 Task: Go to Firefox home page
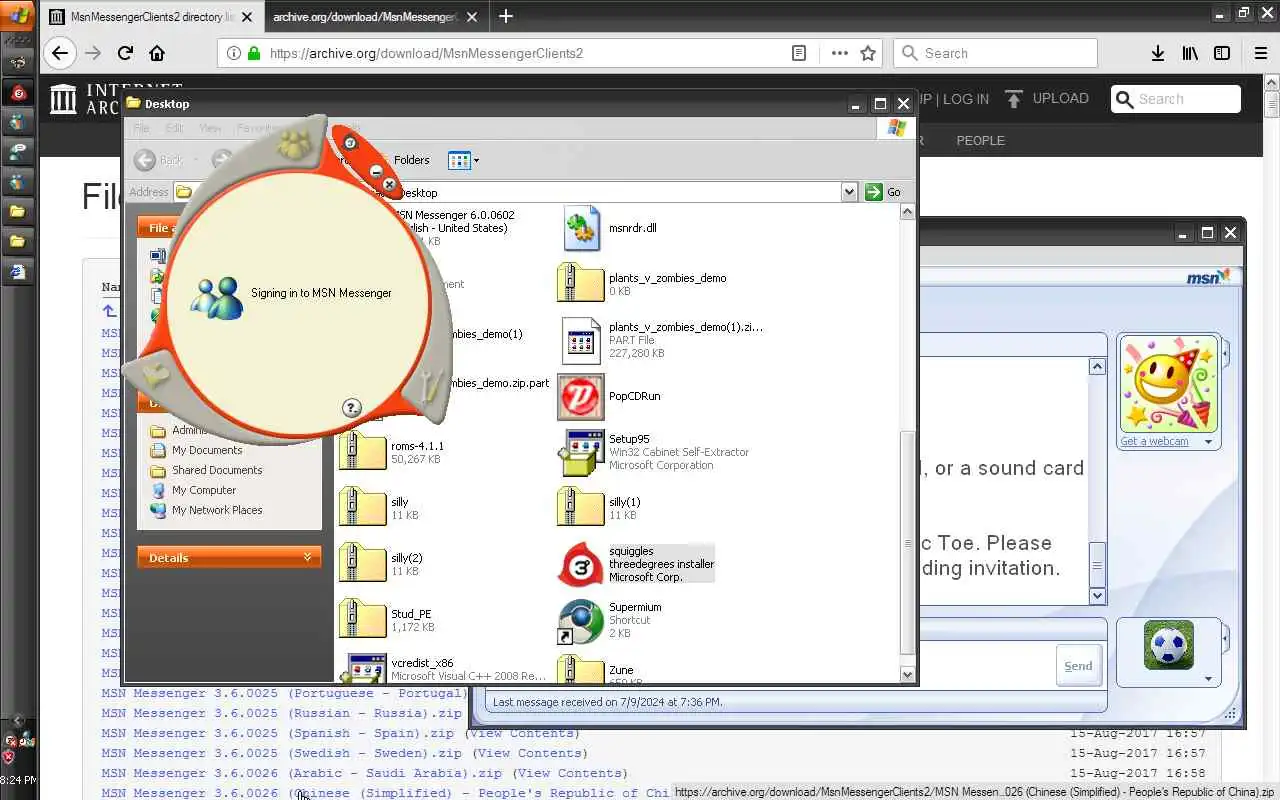[157, 53]
